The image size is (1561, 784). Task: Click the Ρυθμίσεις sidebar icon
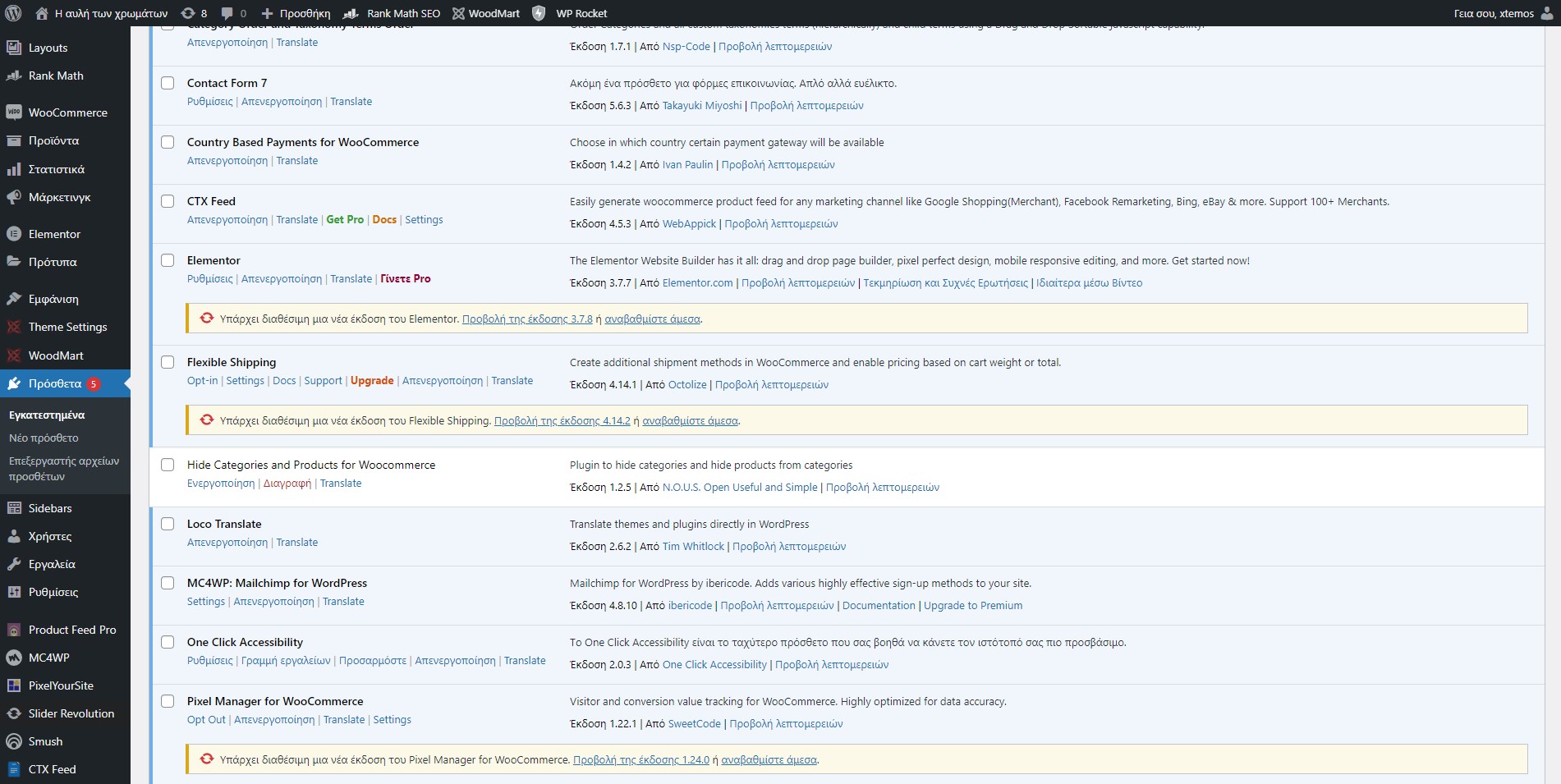[x=14, y=592]
